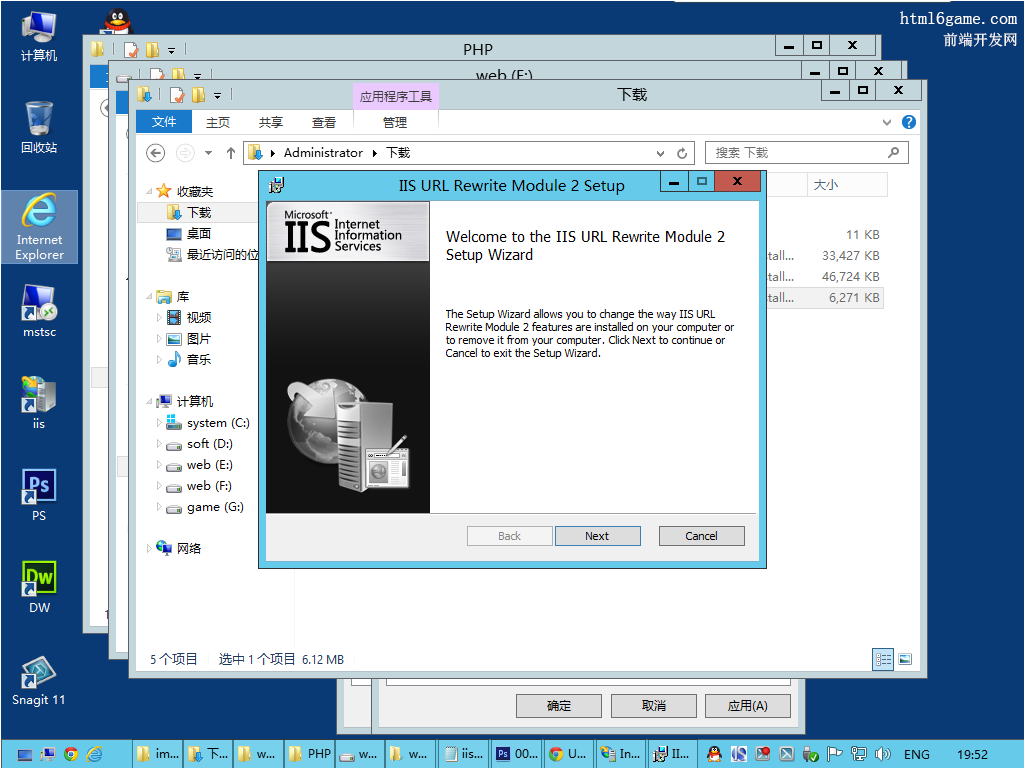Viewport: 1024px width, 768px height.
Task: Open Internet Explorer from desktop
Action: (x=39, y=225)
